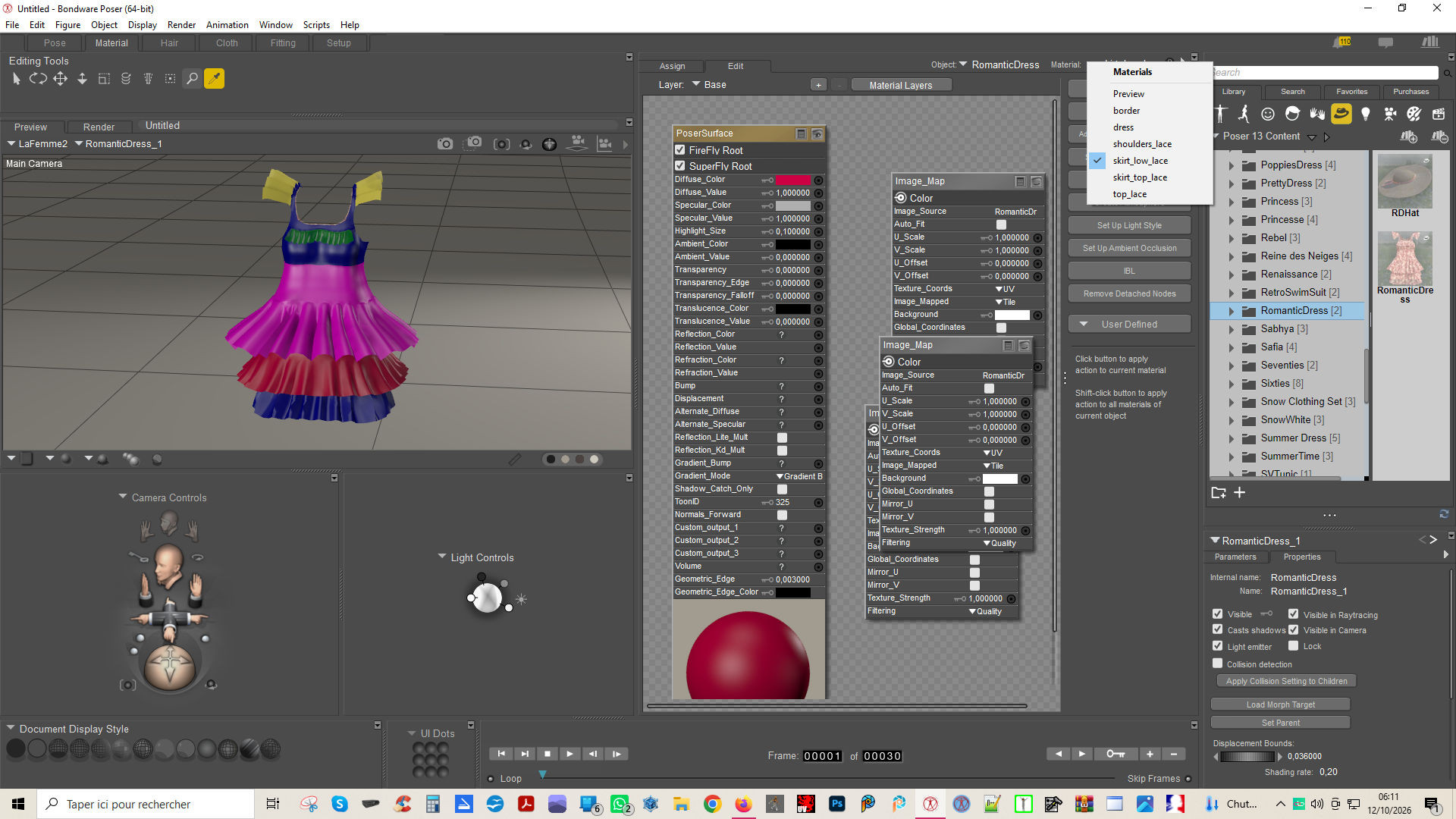Open the Light category bulb icon
The width and height of the screenshot is (1456, 819).
[x=1366, y=114]
